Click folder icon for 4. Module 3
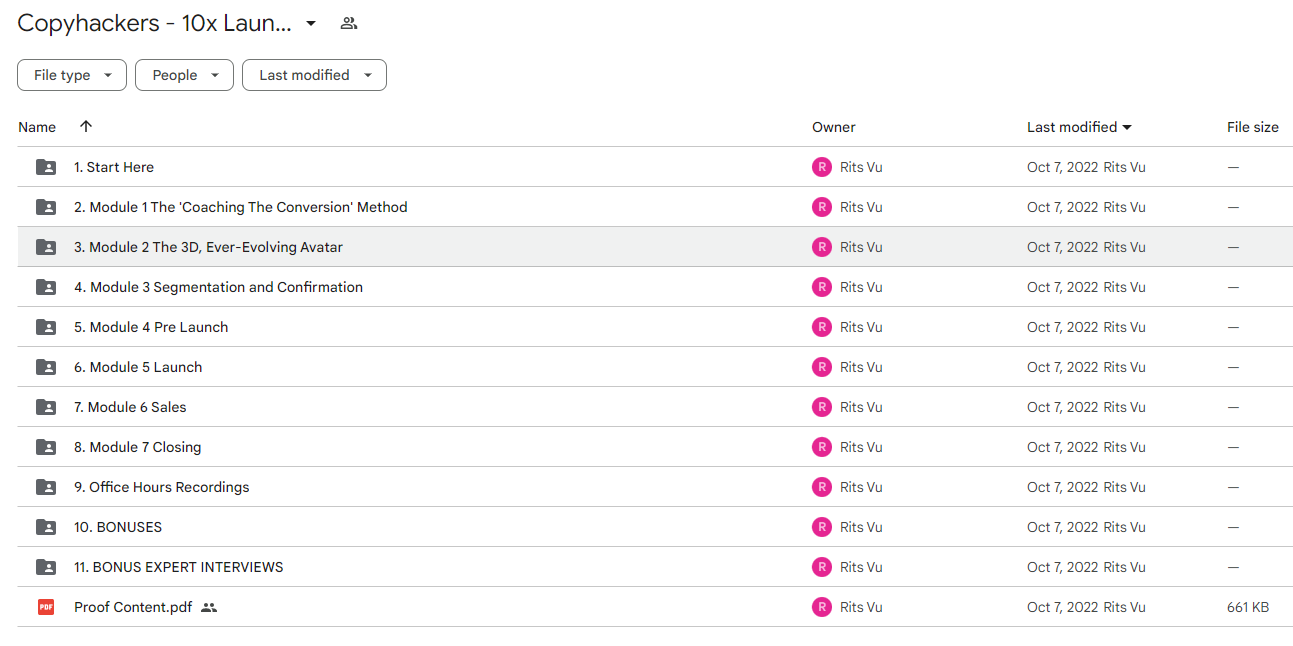1293x646 pixels. click(46, 287)
